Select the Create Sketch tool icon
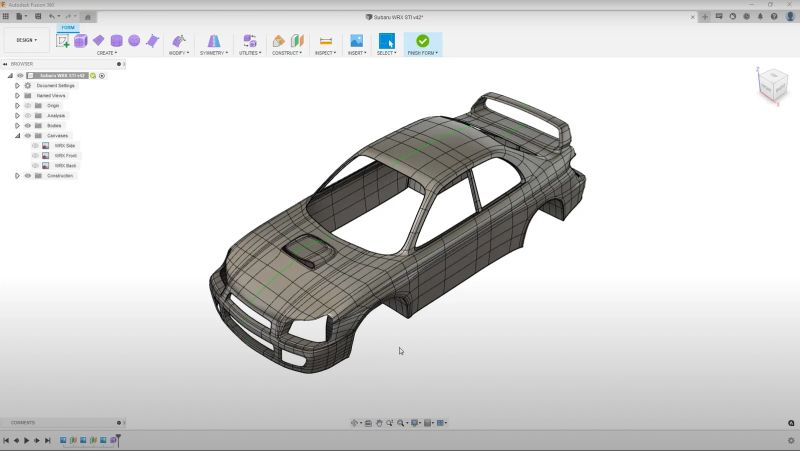 pyautogui.click(x=63, y=41)
